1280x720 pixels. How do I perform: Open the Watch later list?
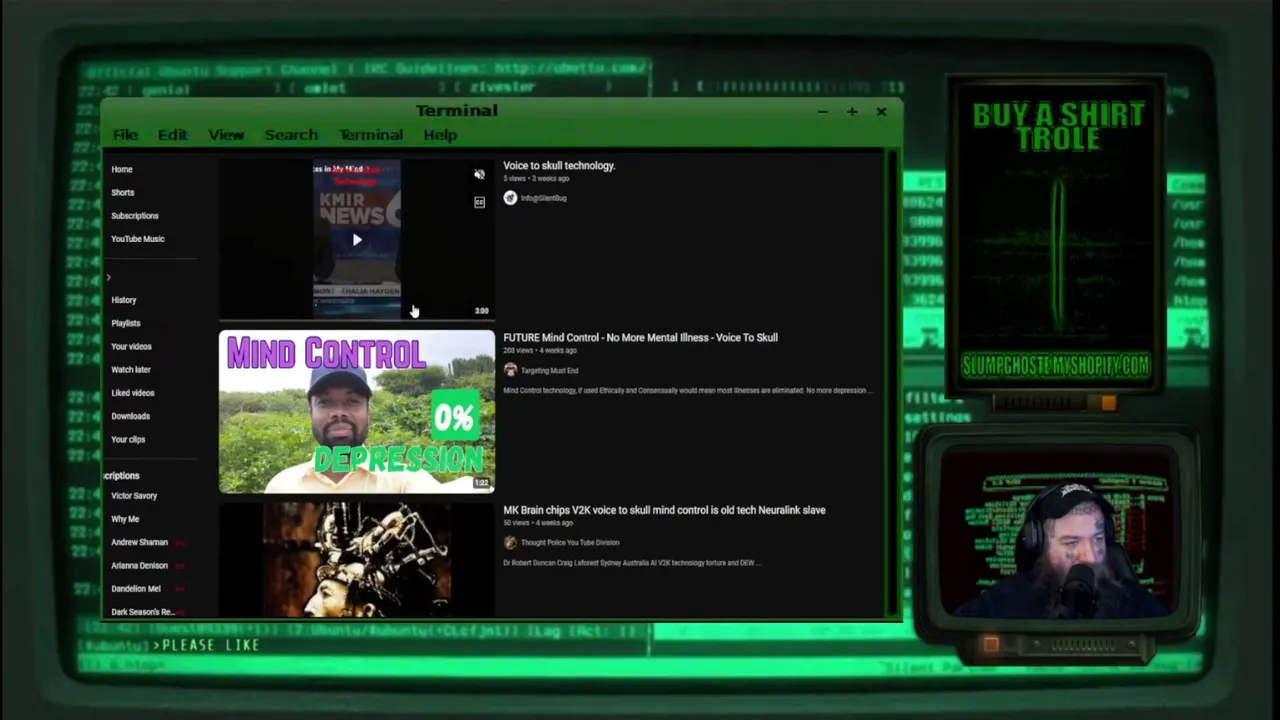pos(131,370)
